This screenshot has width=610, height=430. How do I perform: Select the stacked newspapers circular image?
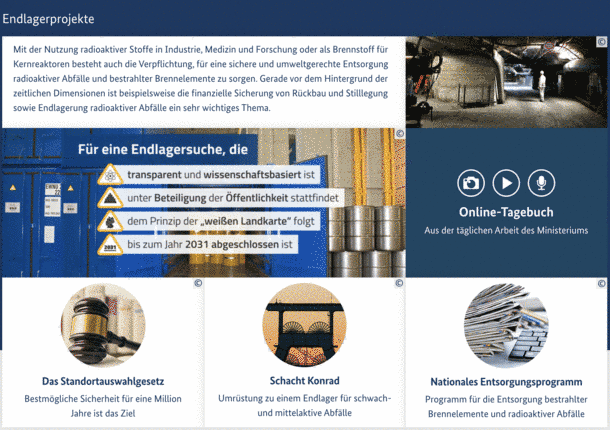point(506,326)
